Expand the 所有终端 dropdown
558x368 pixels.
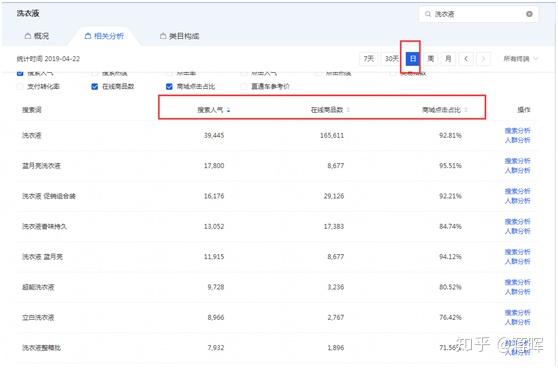[x=520, y=59]
